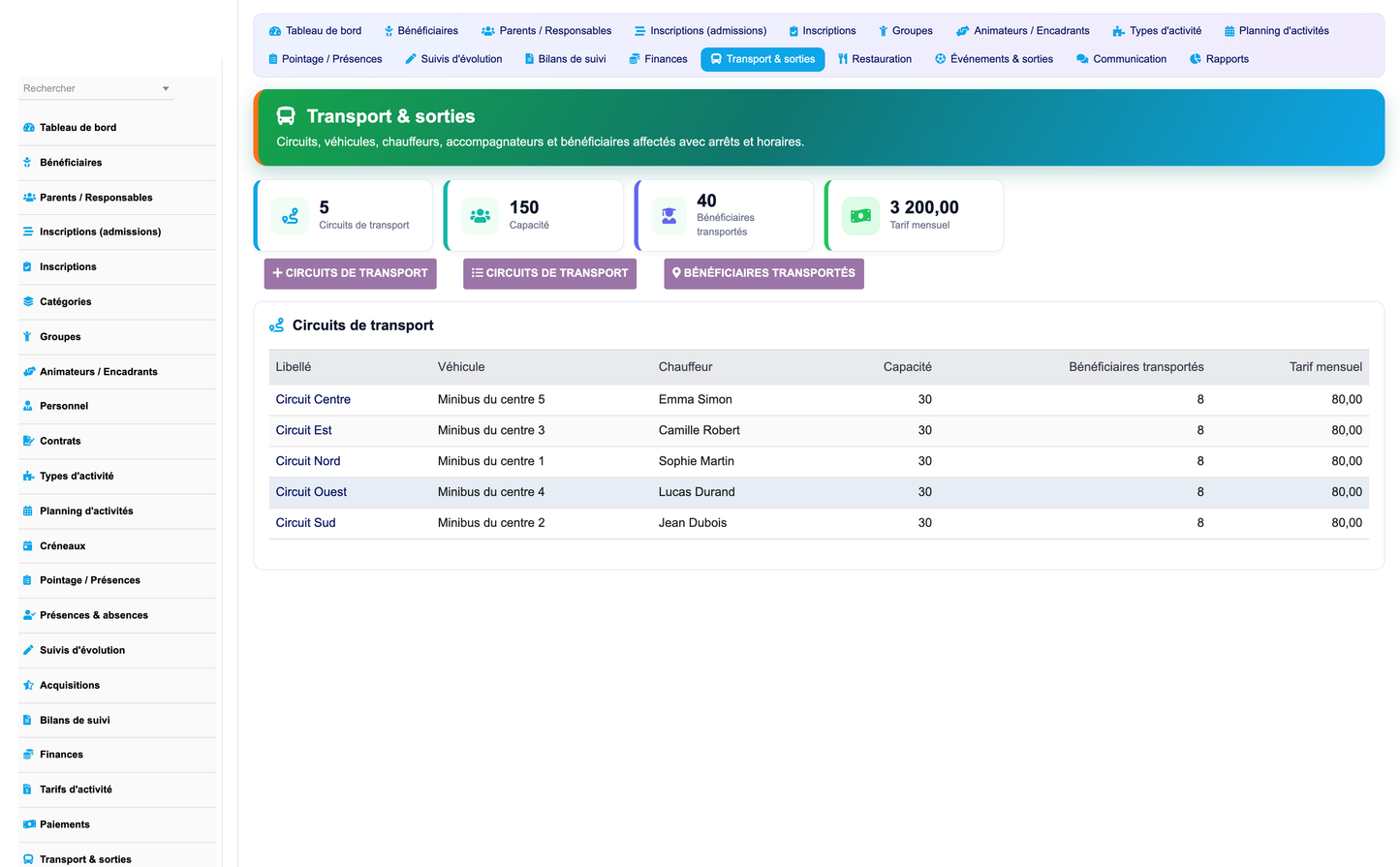Click the Acquisitions star icon in sidebar

click(x=28, y=685)
